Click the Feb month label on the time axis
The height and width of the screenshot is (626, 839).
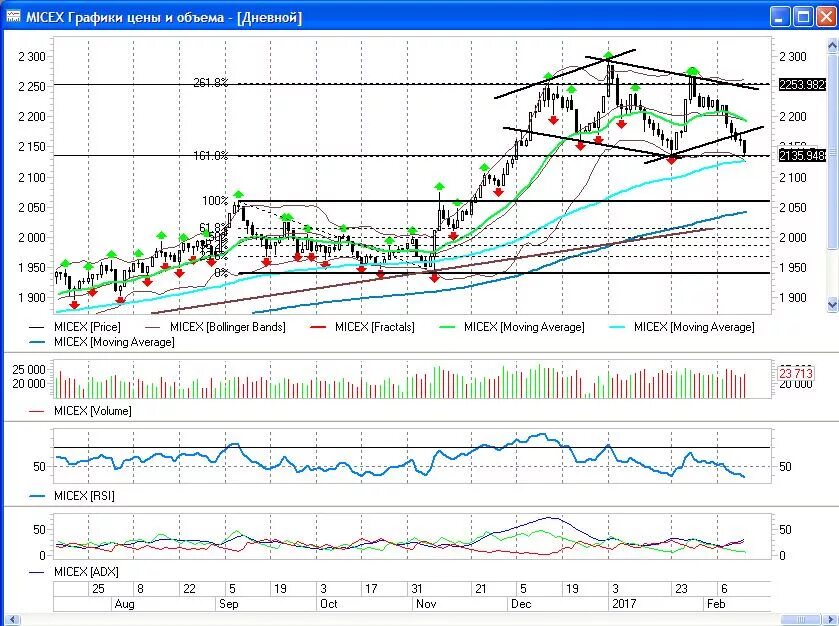(x=716, y=604)
